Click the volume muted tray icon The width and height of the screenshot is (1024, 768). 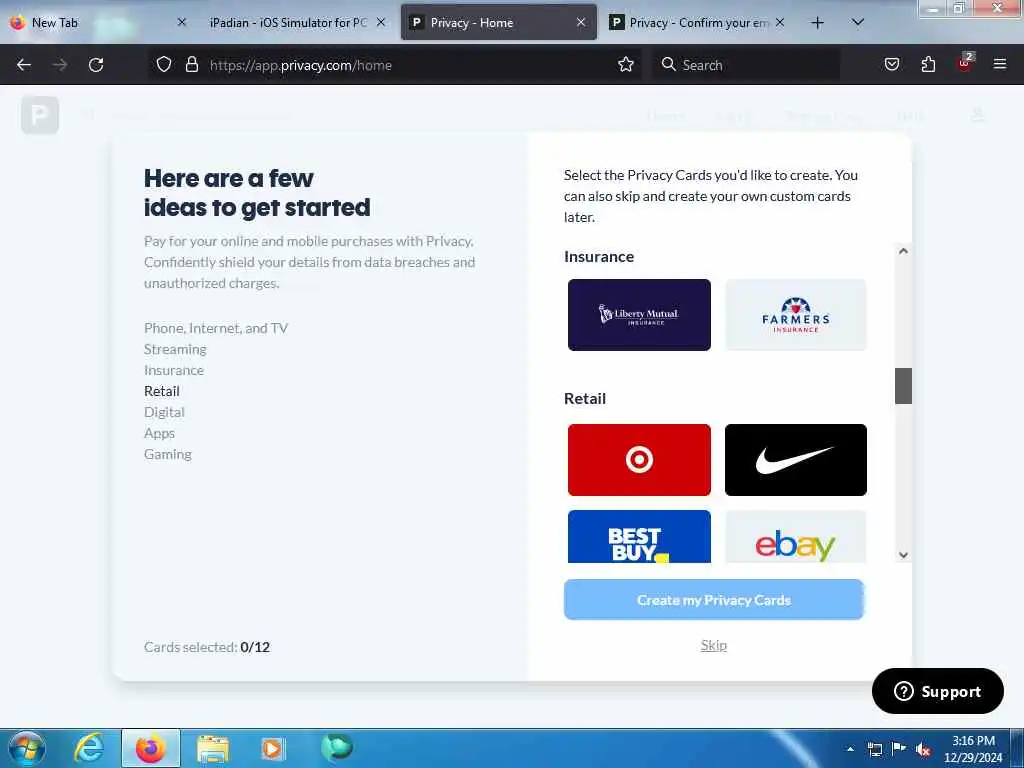pyautogui.click(x=923, y=750)
